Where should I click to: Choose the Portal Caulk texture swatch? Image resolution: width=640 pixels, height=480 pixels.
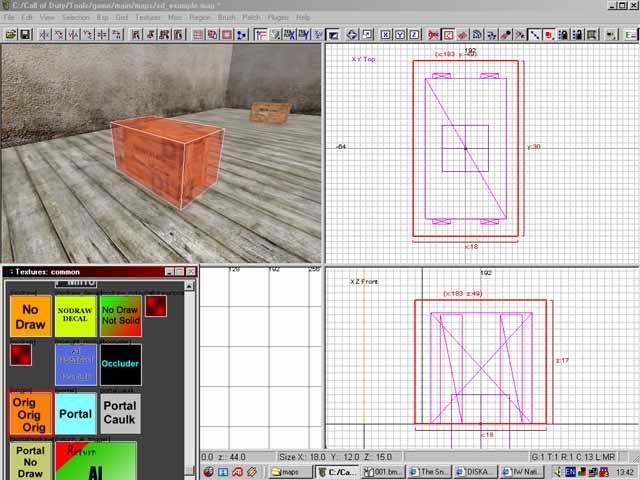120,412
